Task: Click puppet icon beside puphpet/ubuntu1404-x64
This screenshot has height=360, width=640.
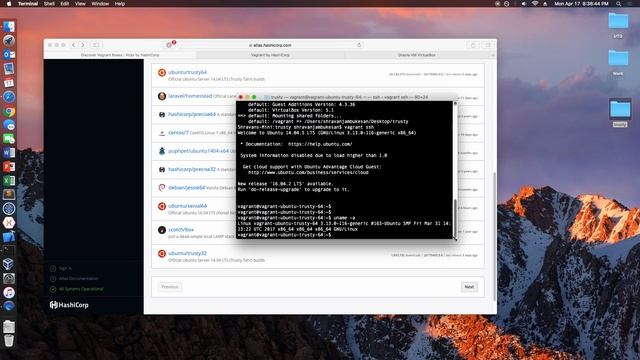Action: point(162,151)
